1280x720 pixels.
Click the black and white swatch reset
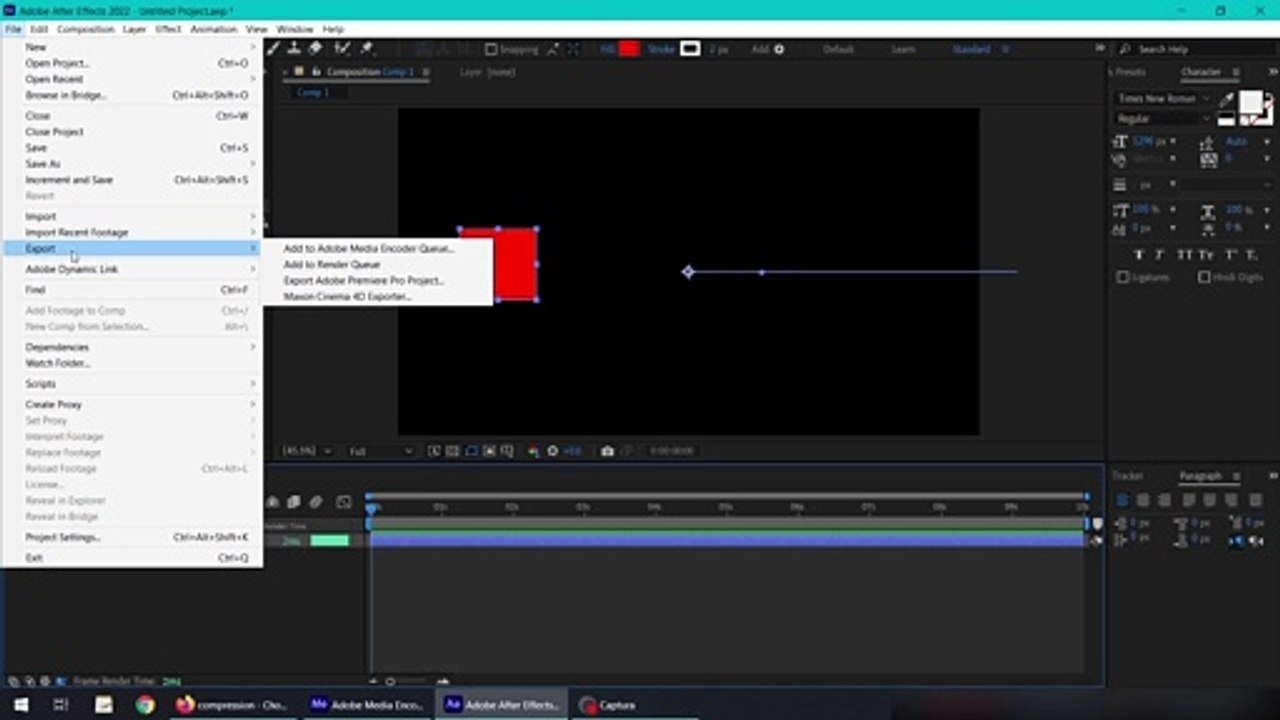tap(1227, 119)
